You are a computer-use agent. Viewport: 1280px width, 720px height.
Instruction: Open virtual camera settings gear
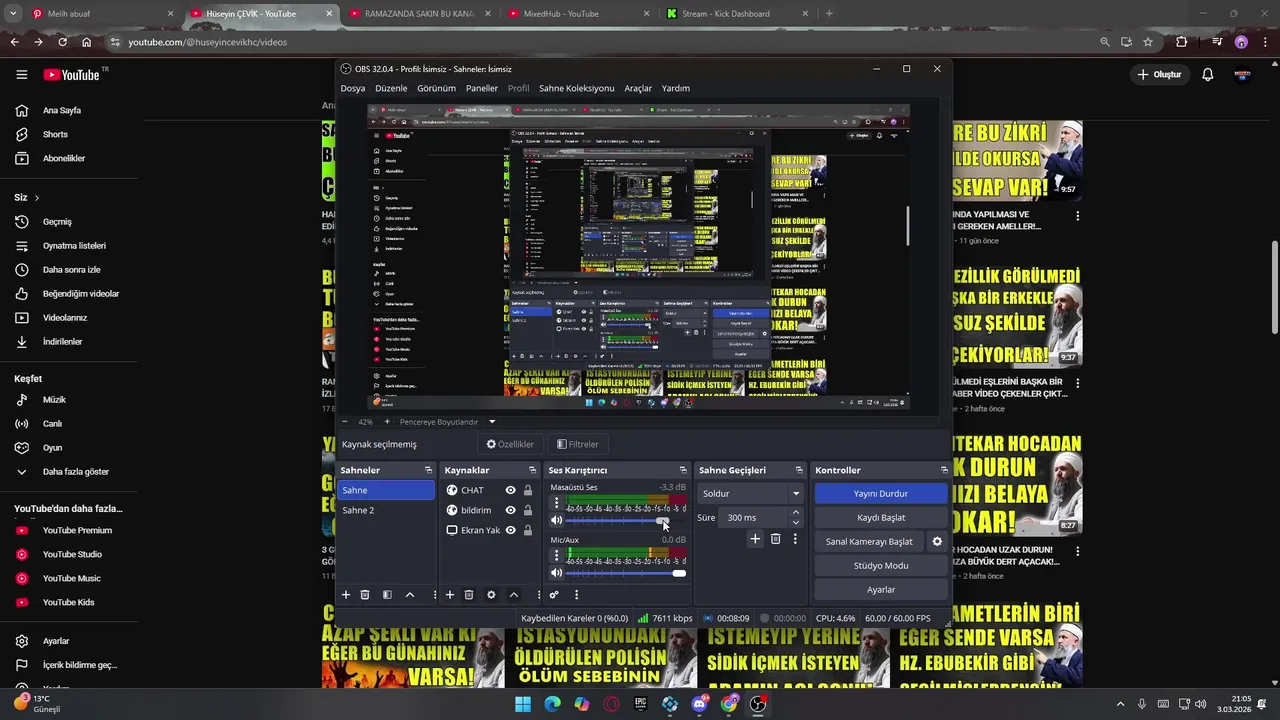click(x=937, y=542)
